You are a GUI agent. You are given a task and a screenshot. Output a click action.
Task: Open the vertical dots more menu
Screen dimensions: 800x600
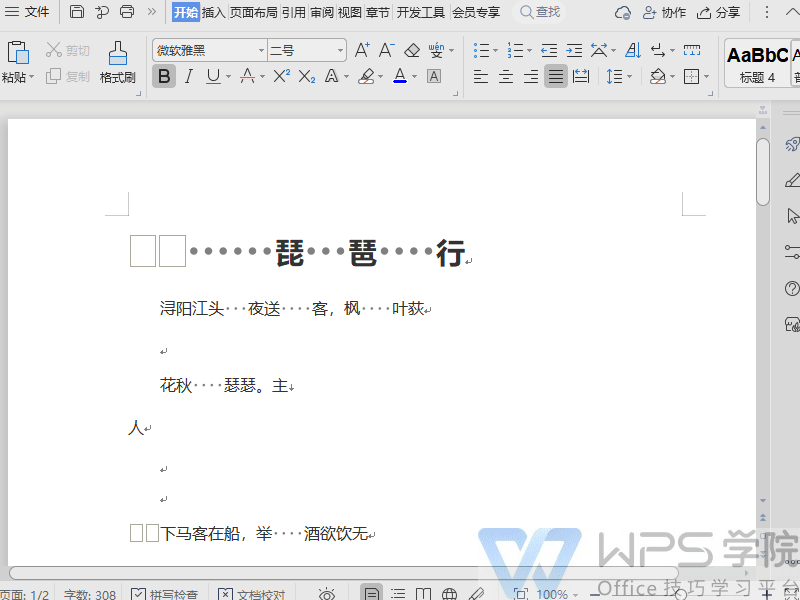coord(766,12)
